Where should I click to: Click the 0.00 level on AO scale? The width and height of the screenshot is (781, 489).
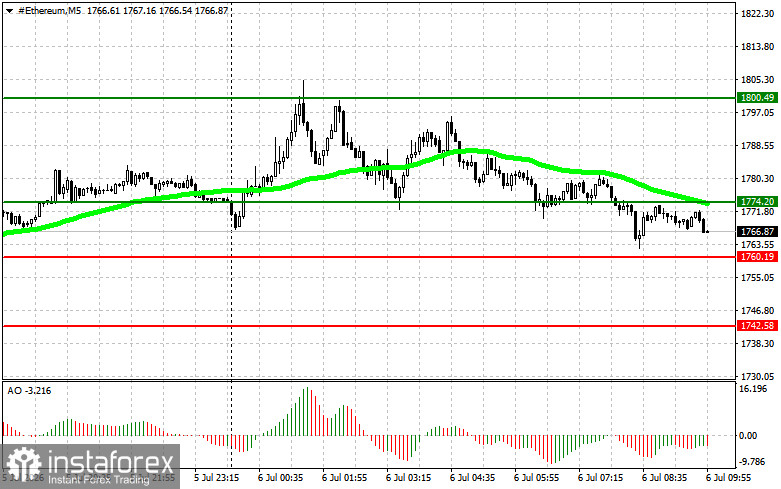click(x=748, y=436)
